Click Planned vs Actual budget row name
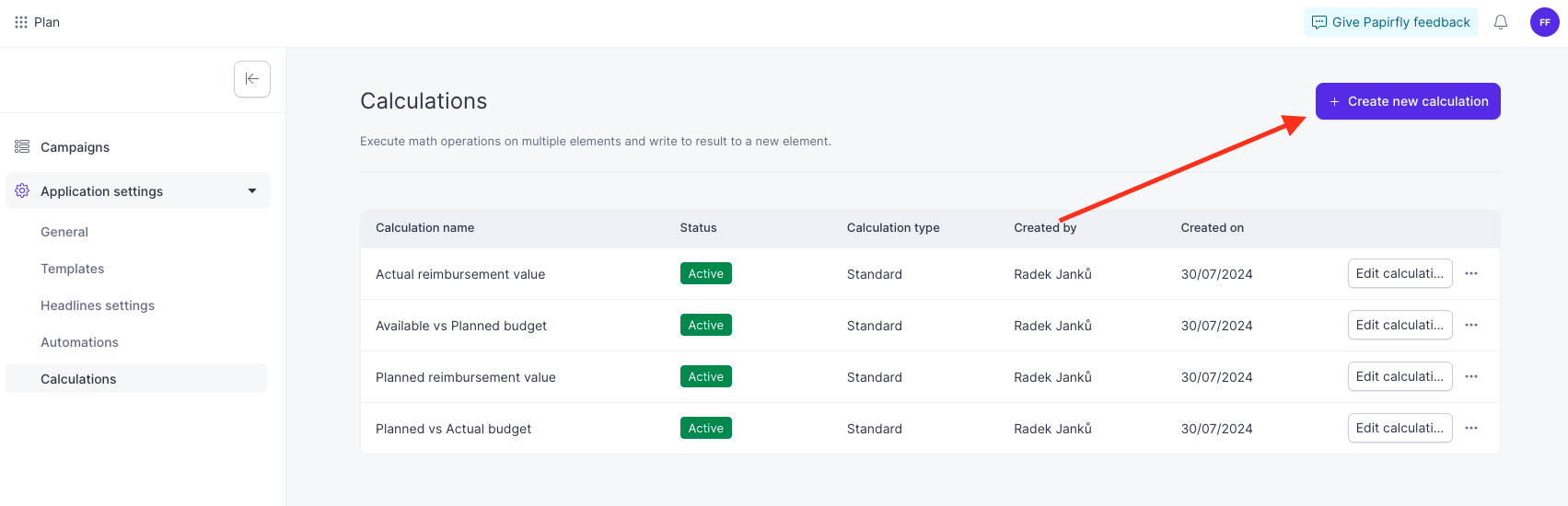 [453, 429]
